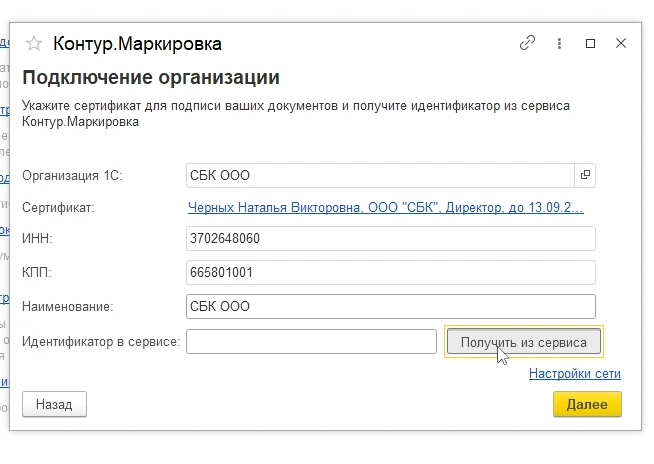Click the Подключение организации heading

tap(151, 78)
